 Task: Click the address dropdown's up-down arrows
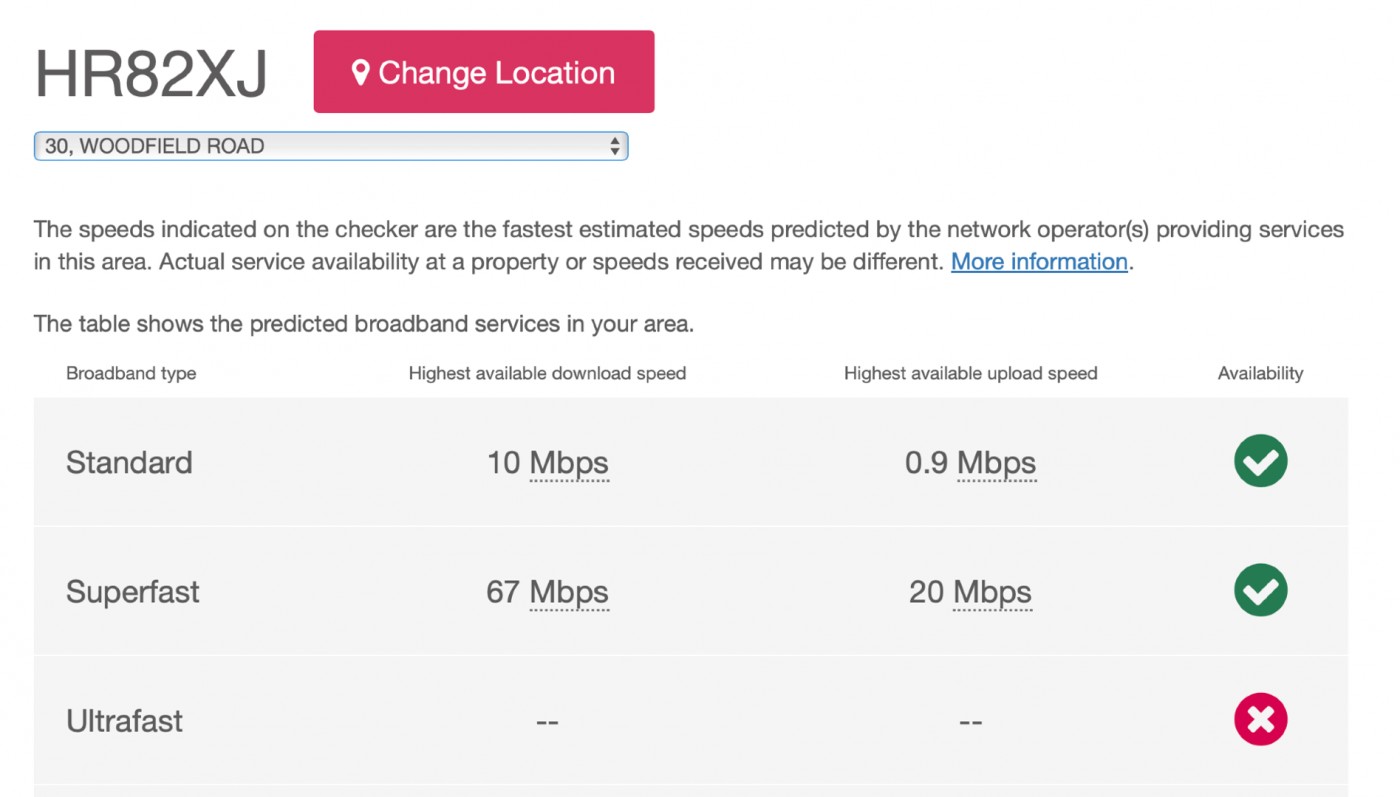point(614,146)
